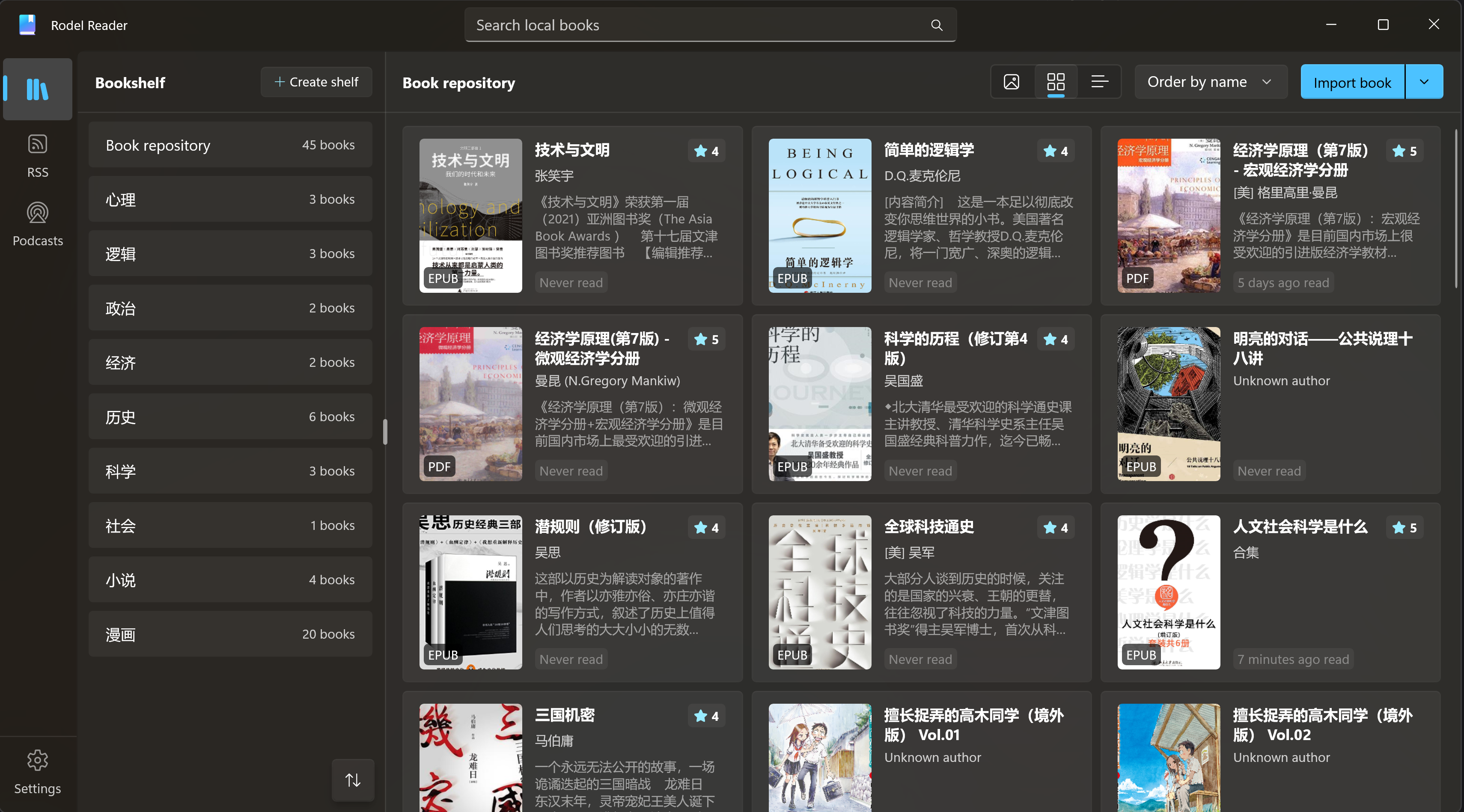Switch to list view layout
The image size is (1464, 812).
pyautogui.click(x=1100, y=82)
